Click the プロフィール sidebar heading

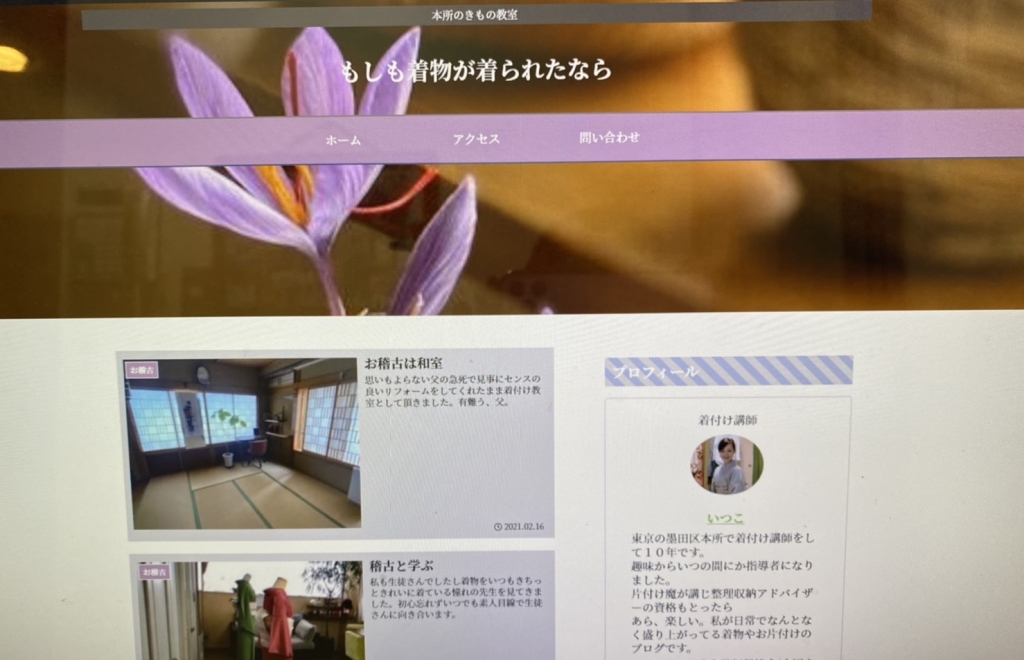(x=729, y=371)
